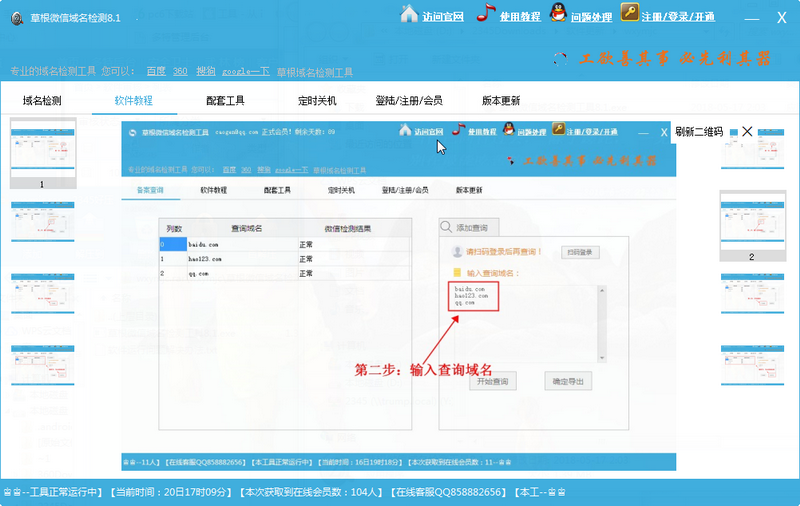Click the golden key registration icon
The width and height of the screenshot is (800, 506).
630,12
